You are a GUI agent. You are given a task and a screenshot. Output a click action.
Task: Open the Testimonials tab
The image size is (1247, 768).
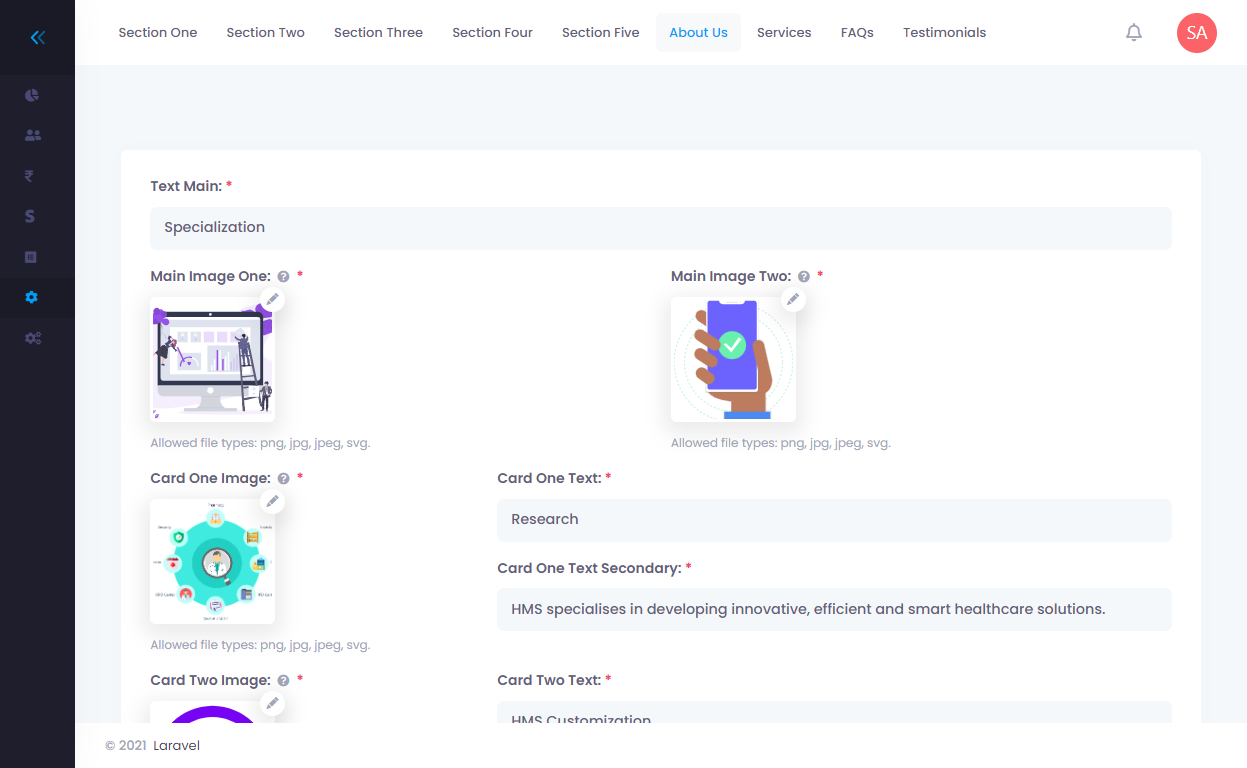tap(944, 33)
